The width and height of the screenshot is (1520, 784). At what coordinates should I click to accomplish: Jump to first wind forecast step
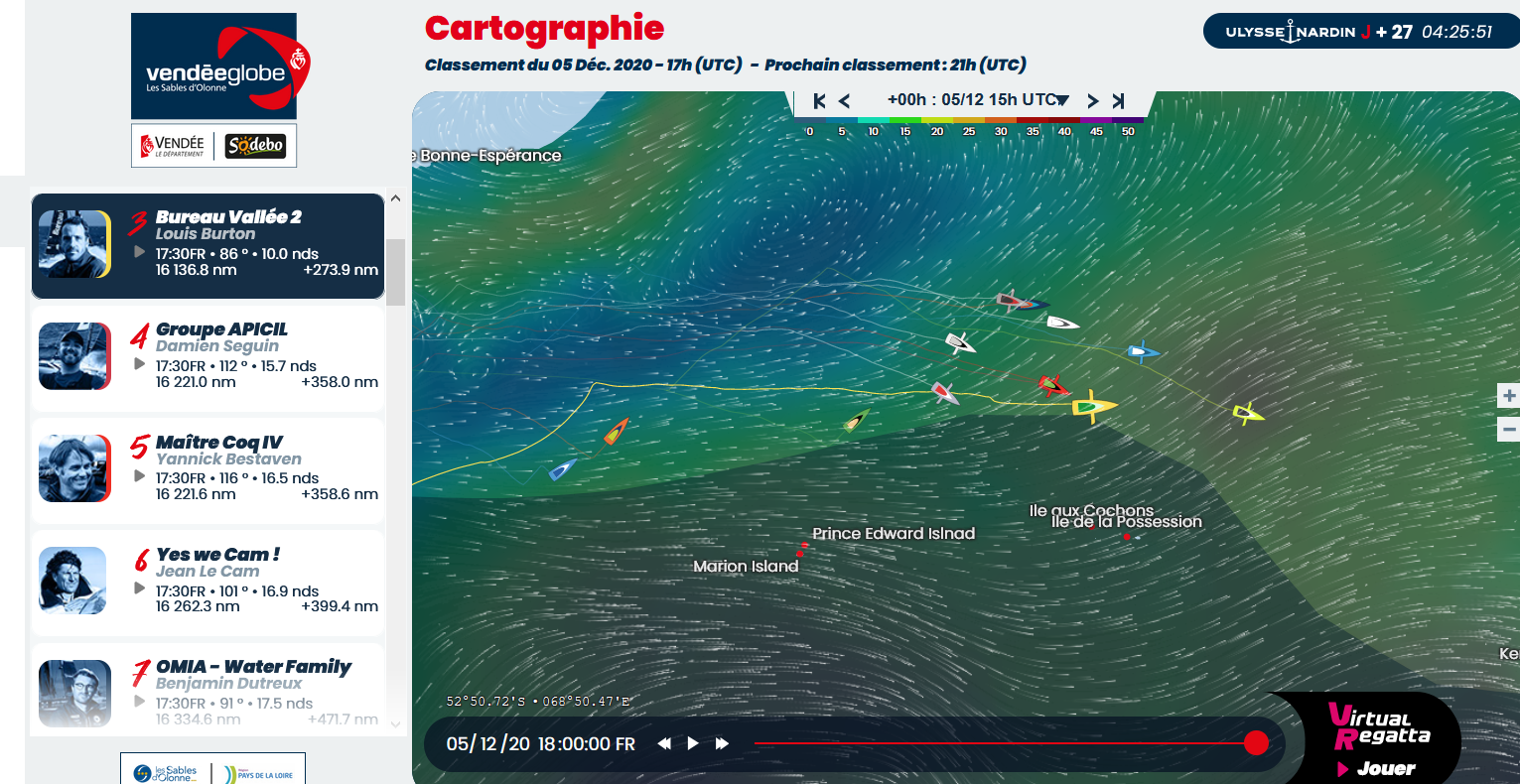[819, 100]
